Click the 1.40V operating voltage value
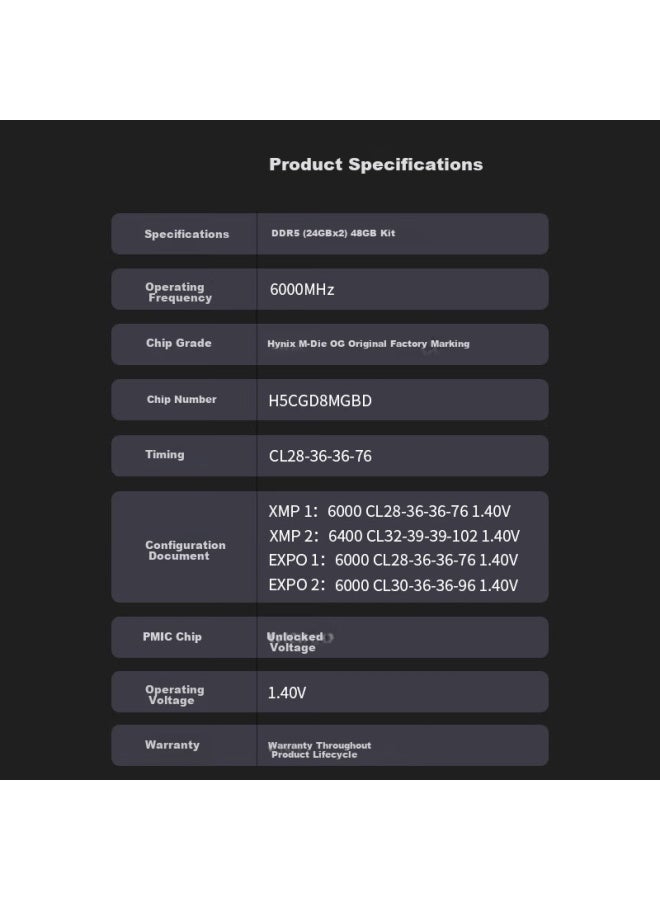The image size is (660, 900). tap(287, 693)
